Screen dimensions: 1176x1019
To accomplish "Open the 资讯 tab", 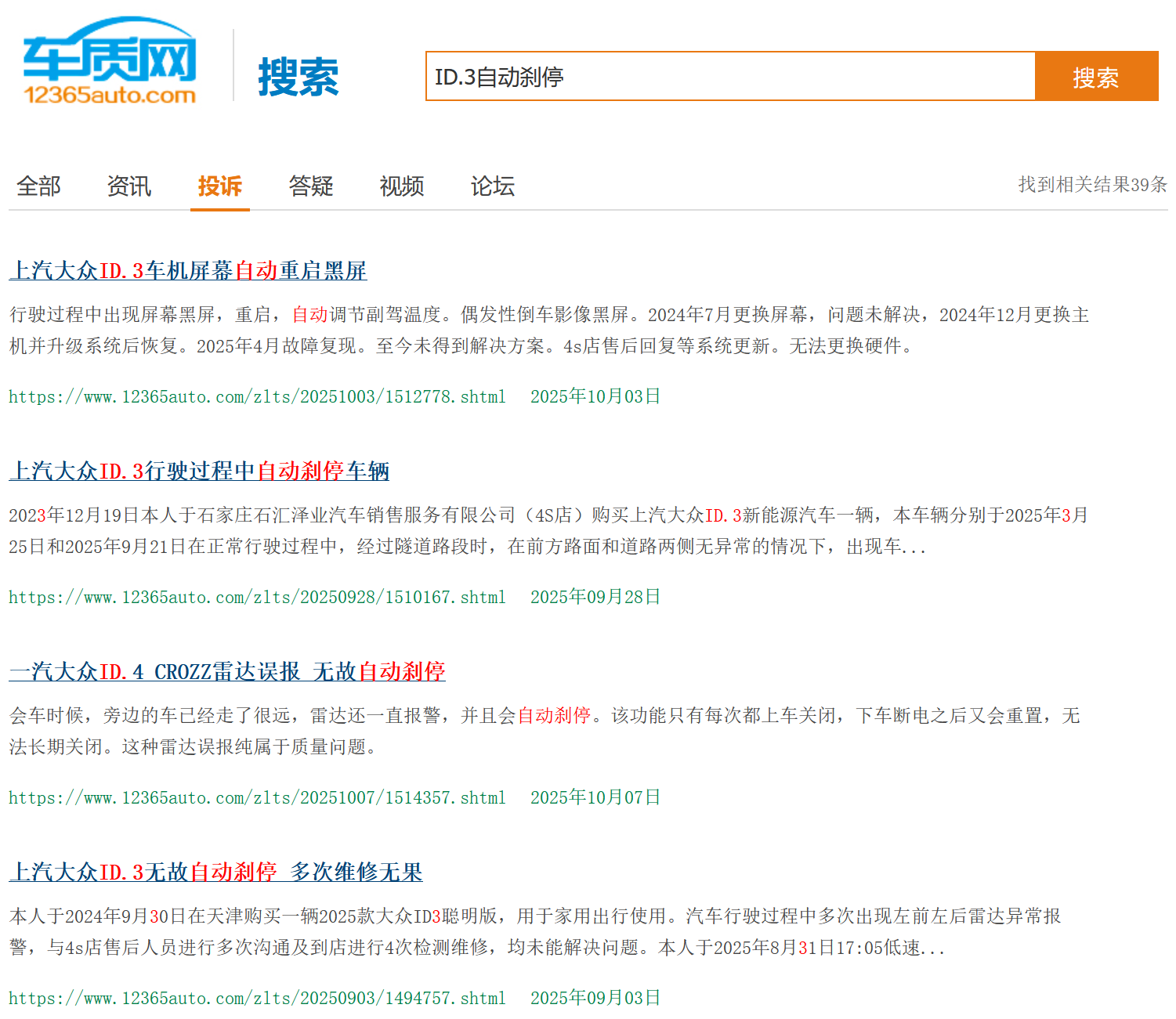I will coord(129,186).
